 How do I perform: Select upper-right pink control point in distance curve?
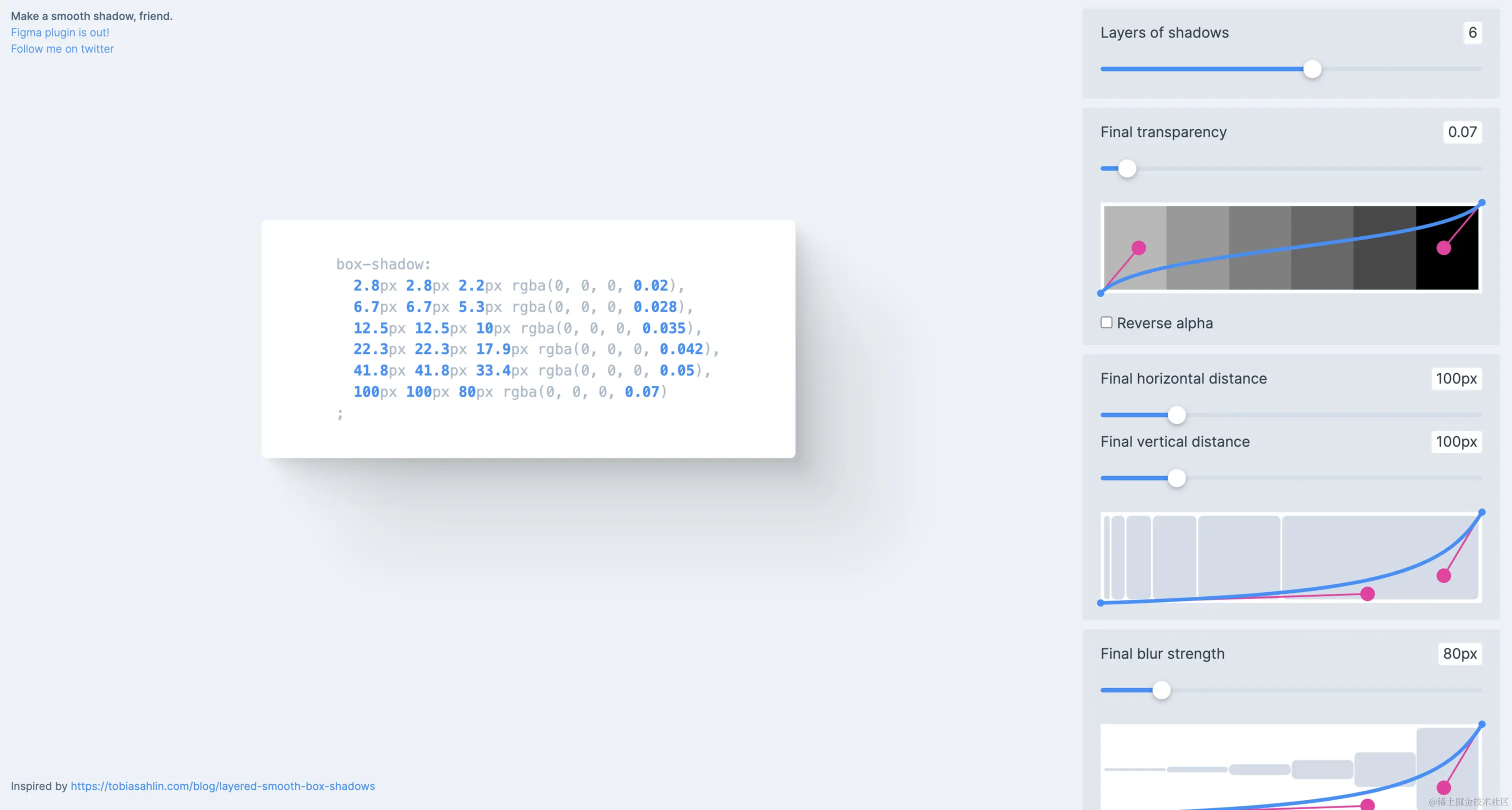tap(1444, 576)
